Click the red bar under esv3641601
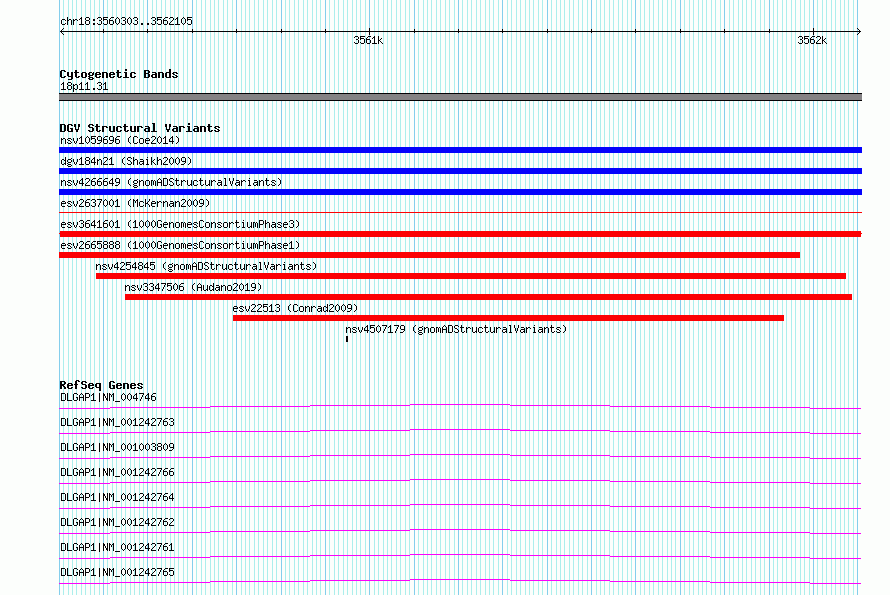890x595 pixels. coord(460,234)
